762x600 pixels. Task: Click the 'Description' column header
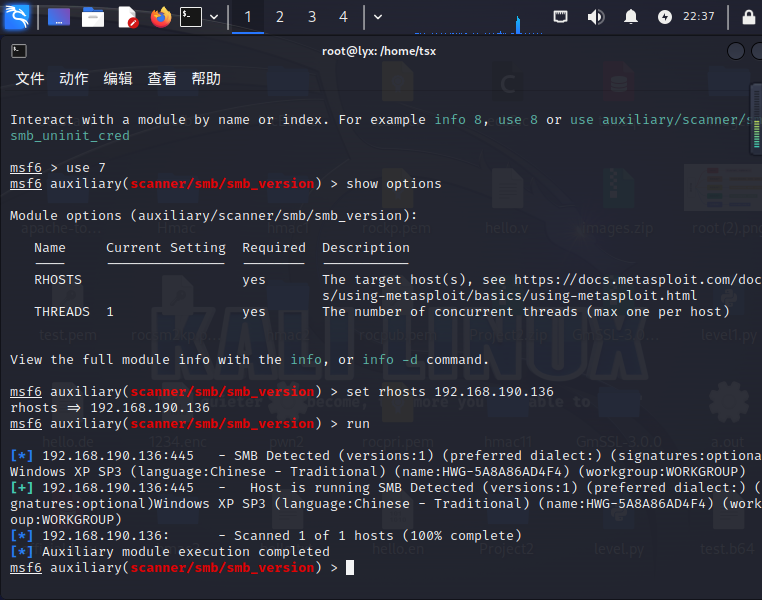tap(366, 248)
